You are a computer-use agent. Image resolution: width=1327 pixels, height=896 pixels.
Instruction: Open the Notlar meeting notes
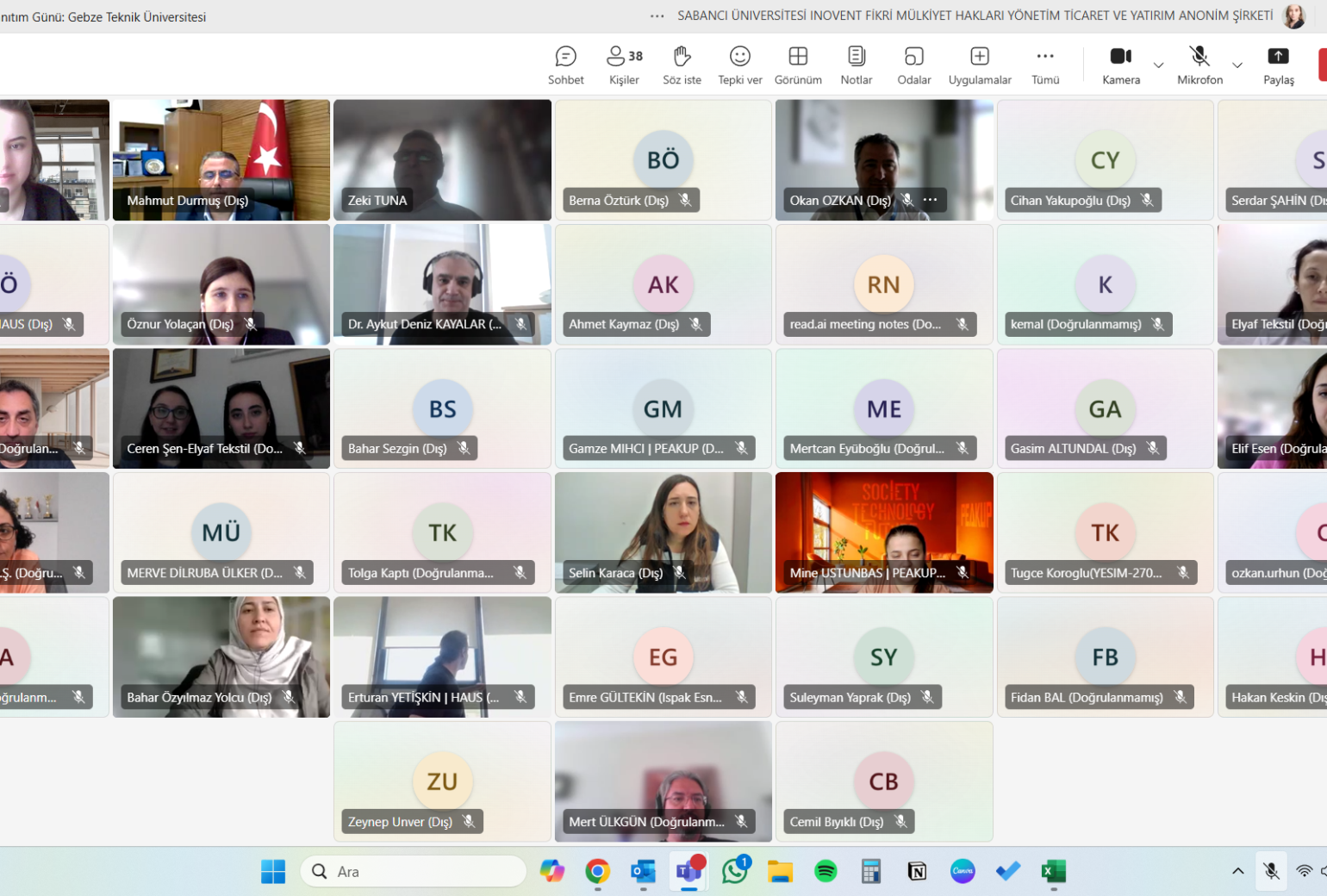857,65
